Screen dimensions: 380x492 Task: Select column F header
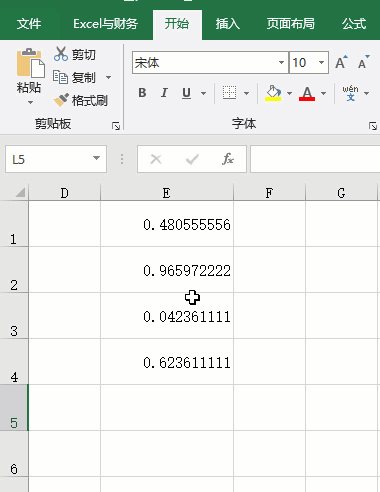coord(269,193)
